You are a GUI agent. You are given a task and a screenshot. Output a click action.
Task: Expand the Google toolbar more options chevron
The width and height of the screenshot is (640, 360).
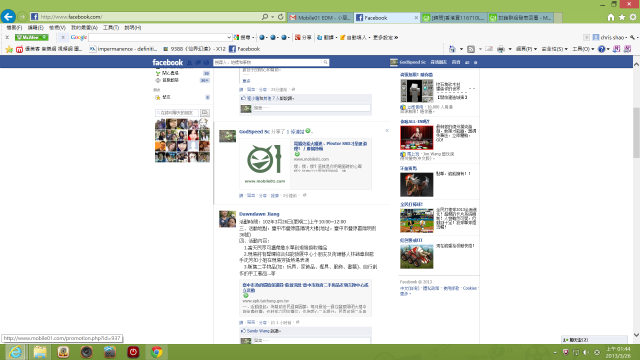[x=396, y=38]
